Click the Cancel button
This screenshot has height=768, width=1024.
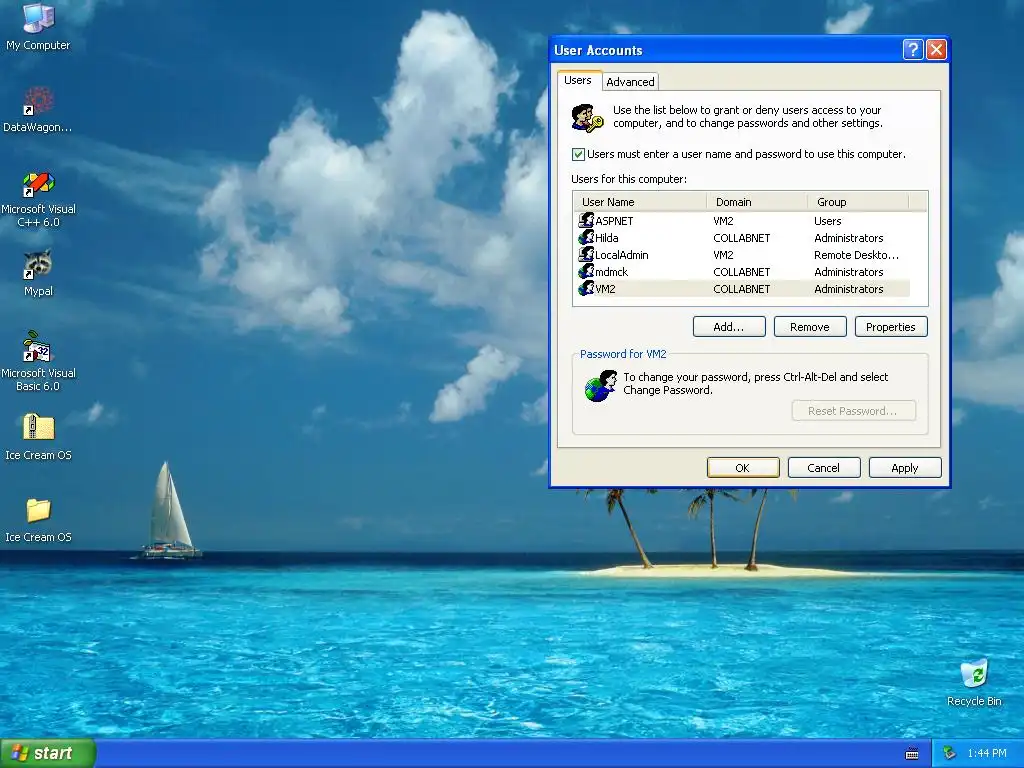[x=824, y=468]
